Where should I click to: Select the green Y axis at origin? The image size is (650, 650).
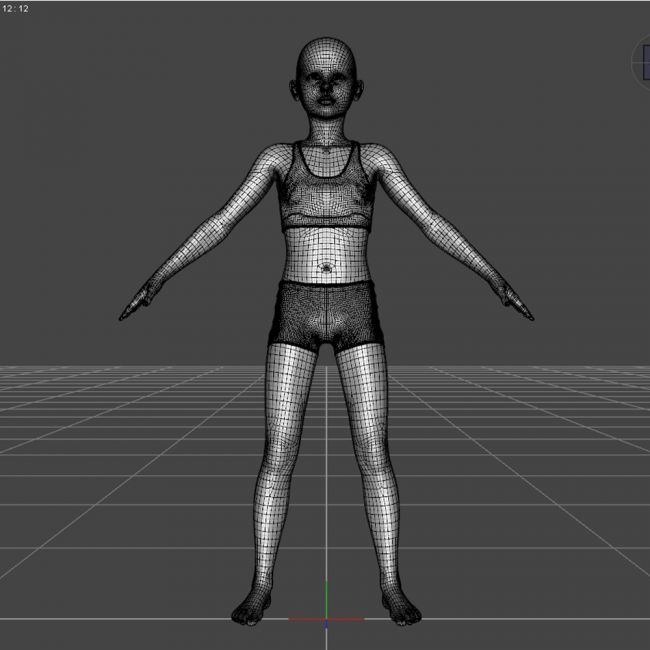coord(325,600)
